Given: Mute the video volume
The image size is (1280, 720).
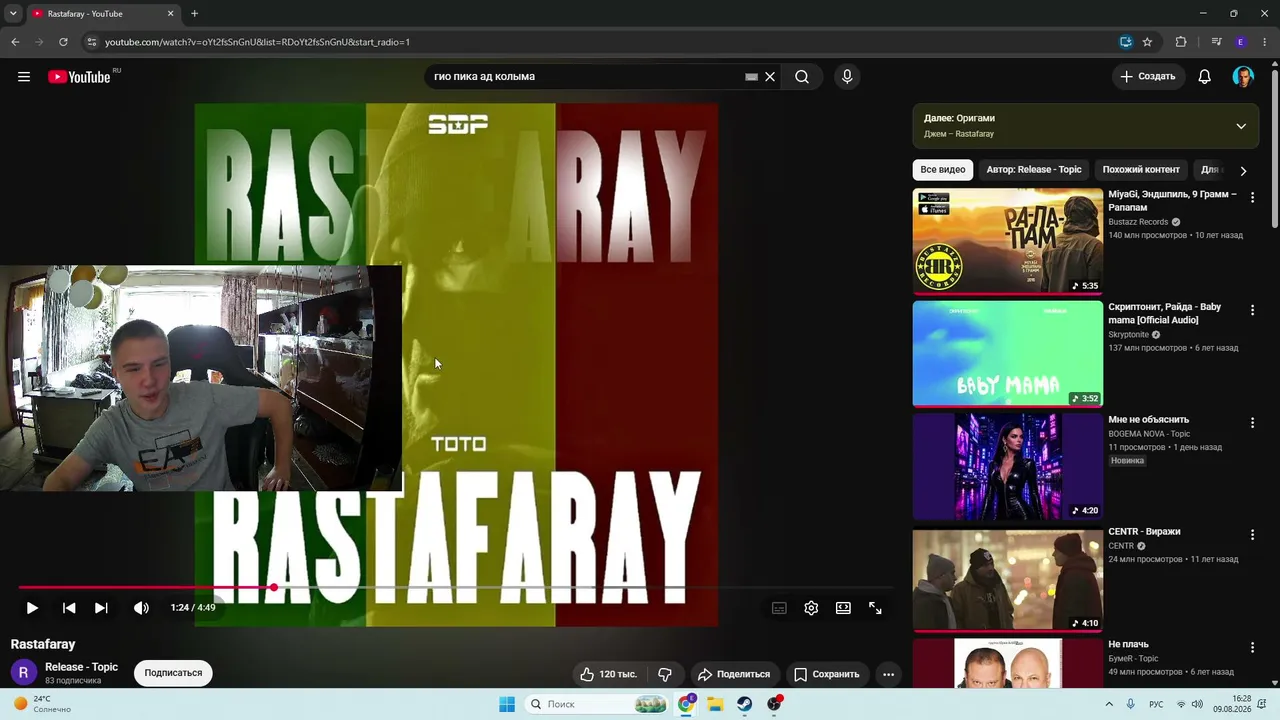Looking at the screenshot, I should click(x=141, y=608).
